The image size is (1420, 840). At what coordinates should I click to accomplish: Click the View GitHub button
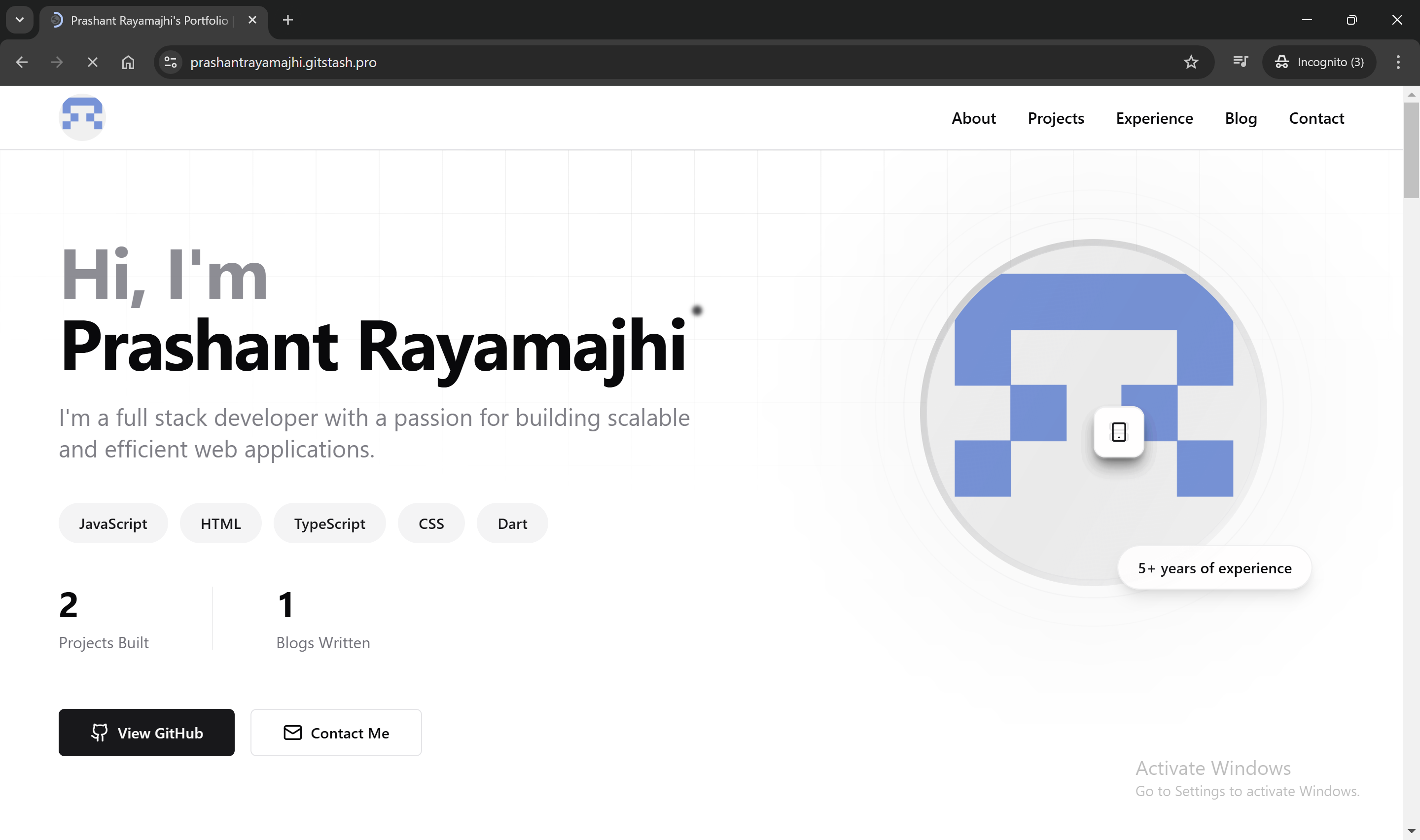pyautogui.click(x=146, y=733)
